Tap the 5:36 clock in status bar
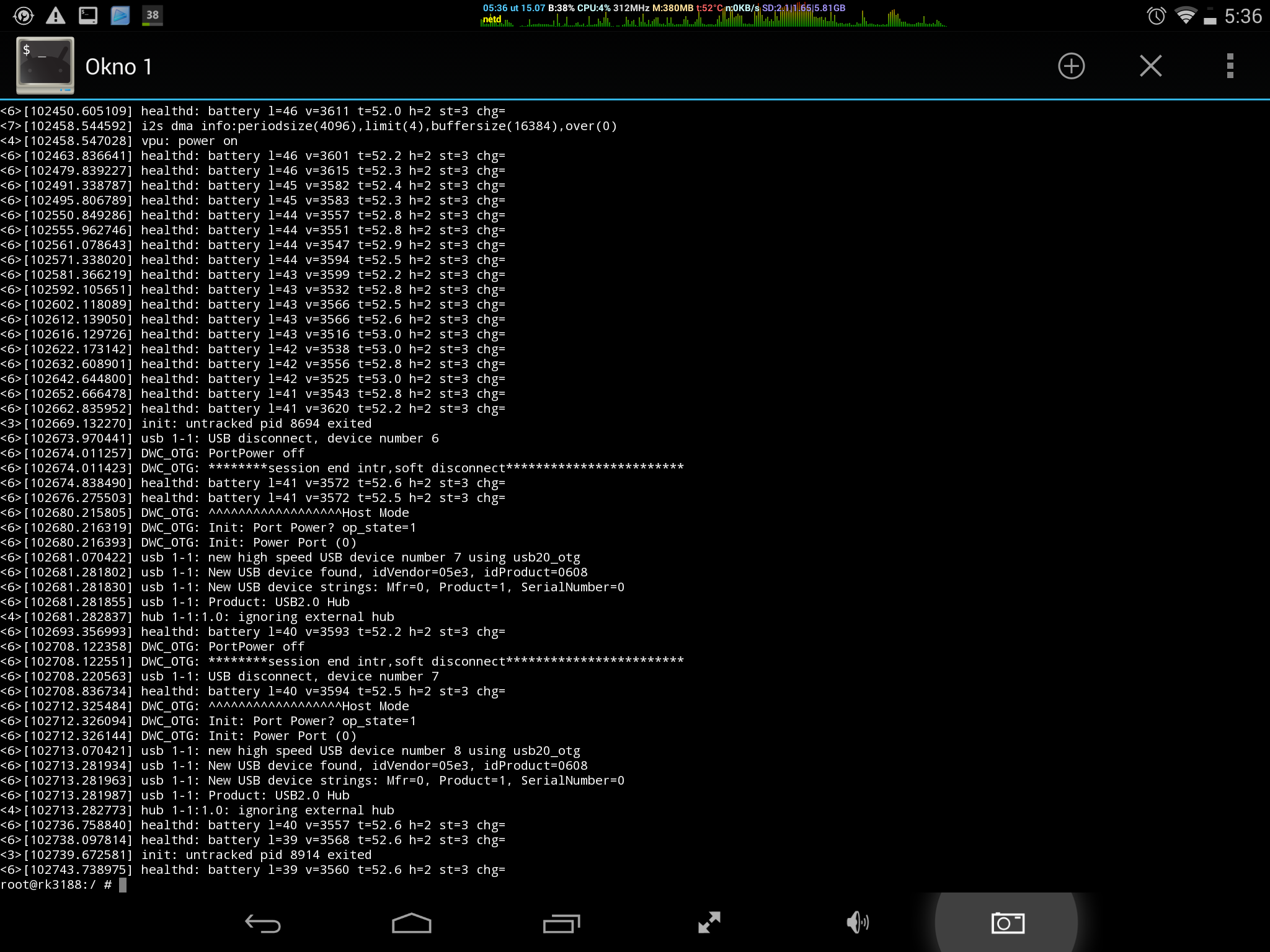1270x952 pixels. tap(1243, 16)
